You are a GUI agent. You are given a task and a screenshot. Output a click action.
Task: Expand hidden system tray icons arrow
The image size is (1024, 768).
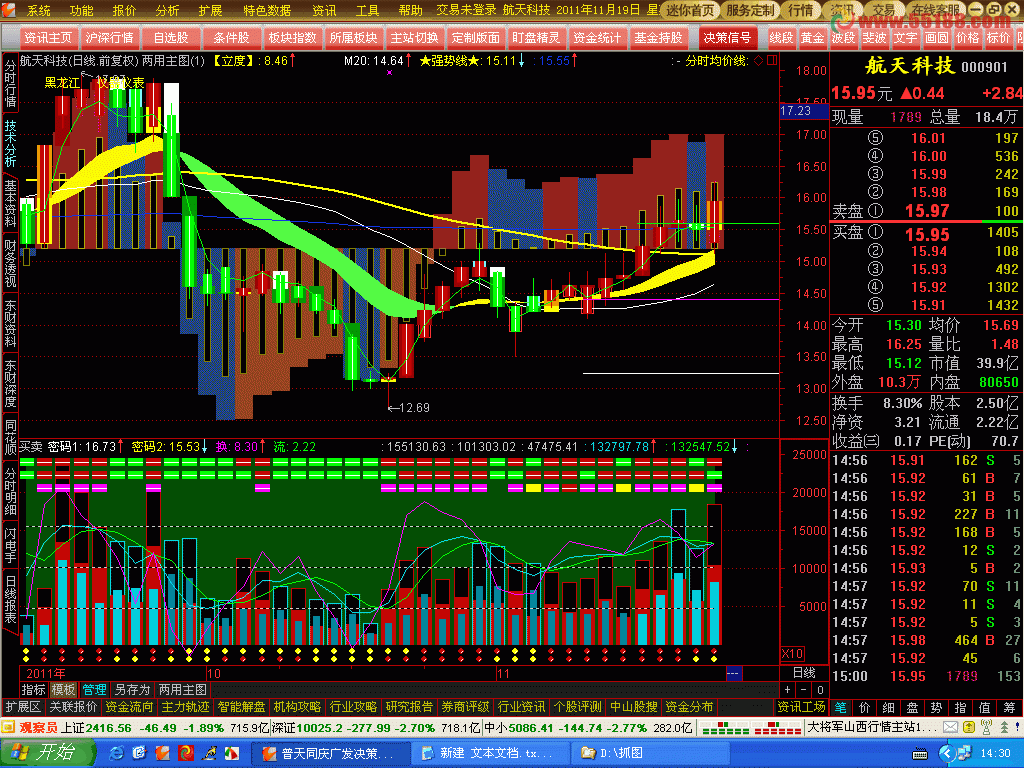click(948, 754)
